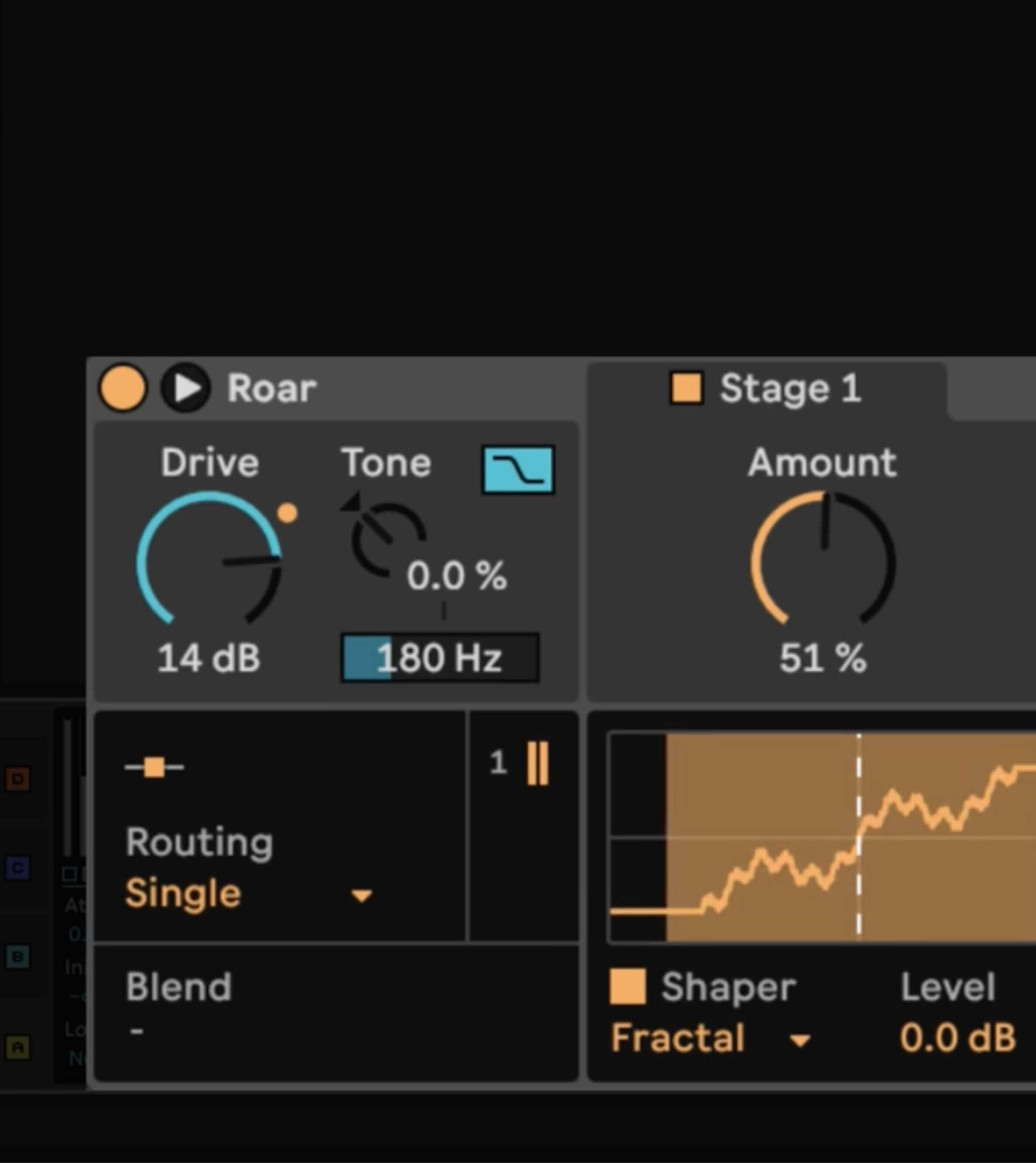Click the triangle button beside Roar title
The height and width of the screenshot is (1163, 1036).
186,388
